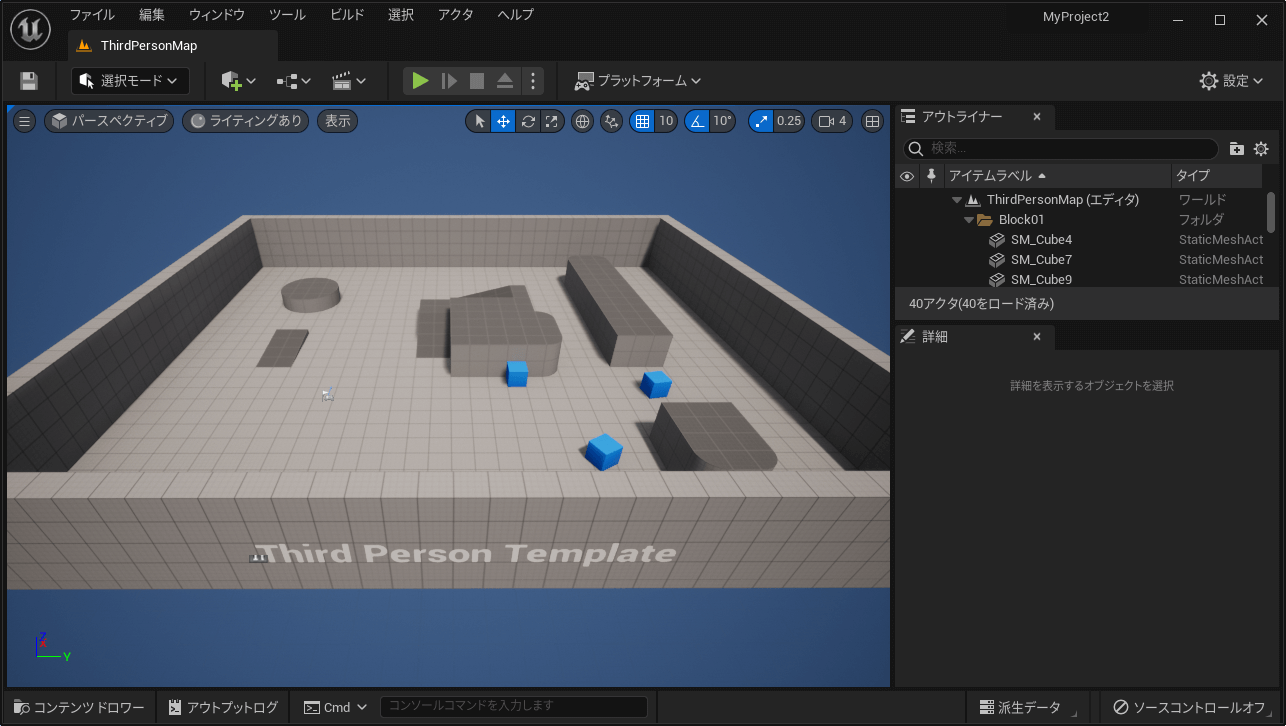Open outliner settings gear

(x=1261, y=149)
